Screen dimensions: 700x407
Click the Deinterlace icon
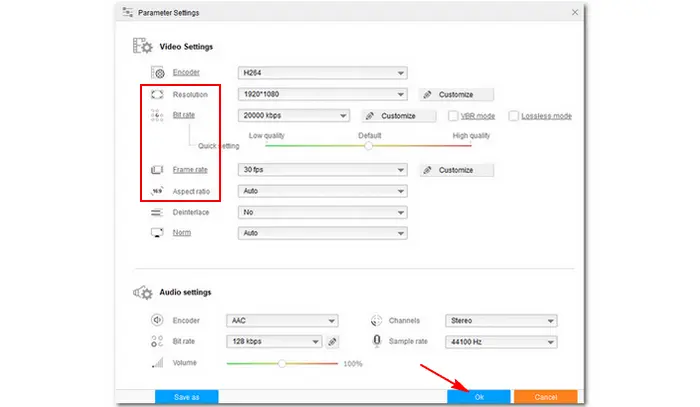157,212
